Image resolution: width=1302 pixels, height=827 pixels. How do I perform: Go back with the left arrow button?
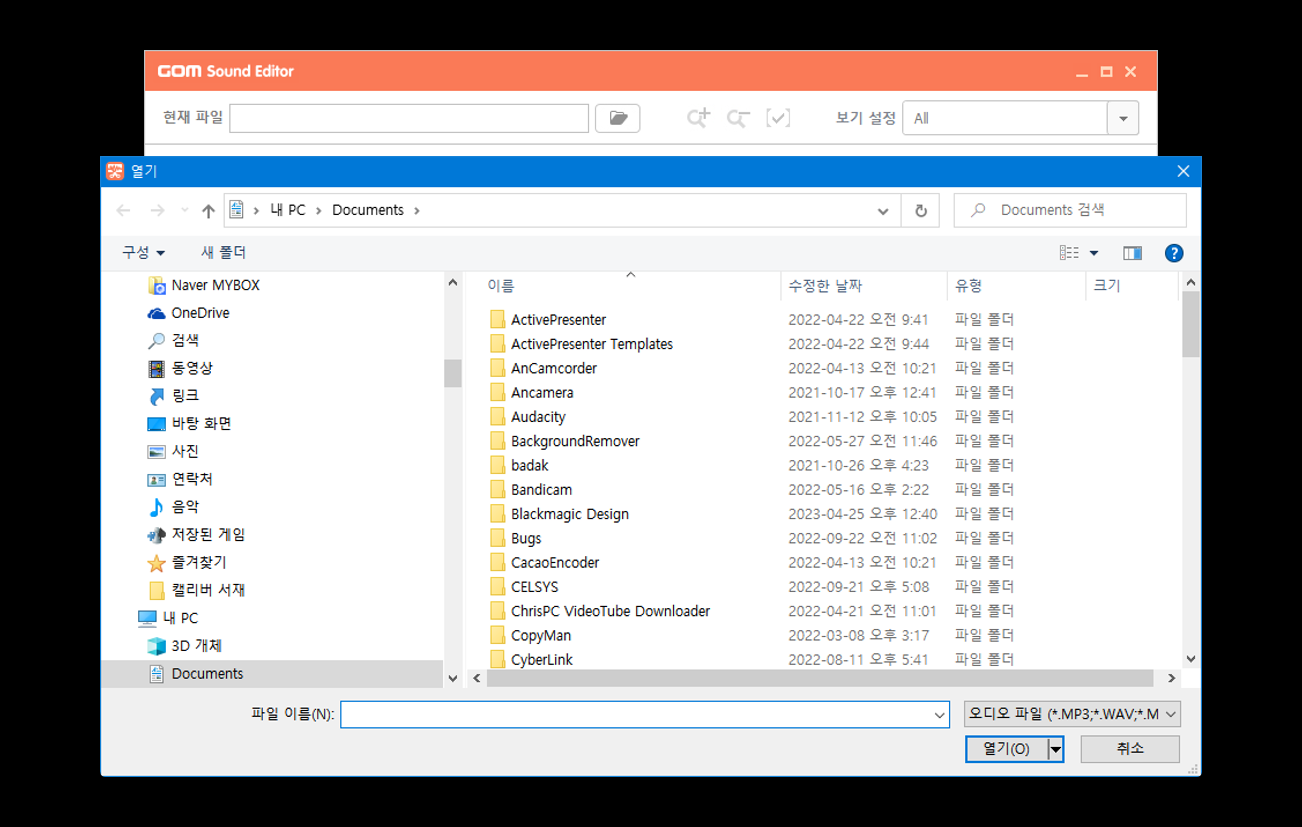tap(124, 210)
